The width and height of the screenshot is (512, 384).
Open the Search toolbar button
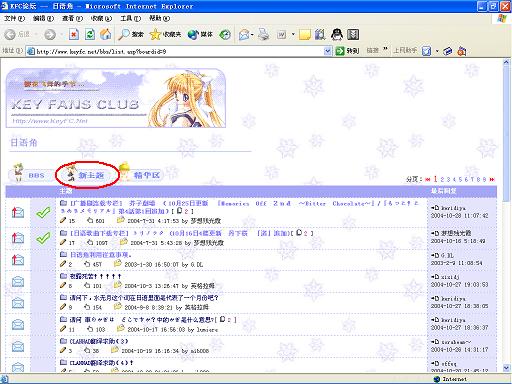(131, 34)
